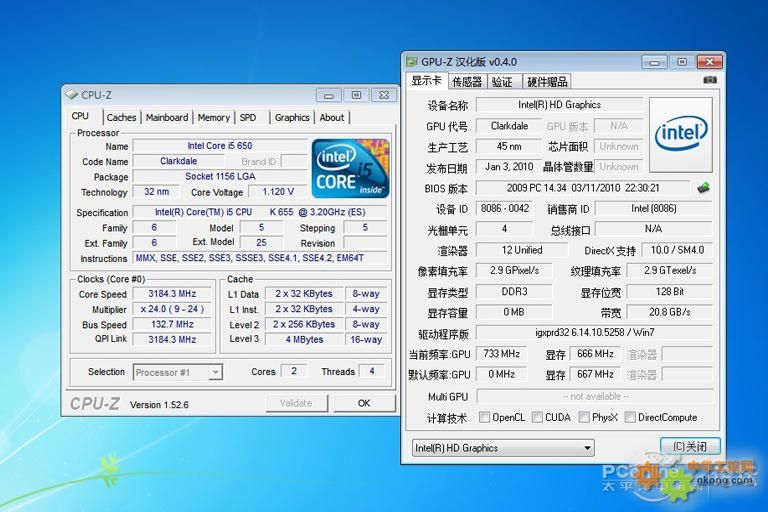Viewport: 768px width, 512px height.
Task: Minimize the GPU-Z window
Action: (654, 62)
